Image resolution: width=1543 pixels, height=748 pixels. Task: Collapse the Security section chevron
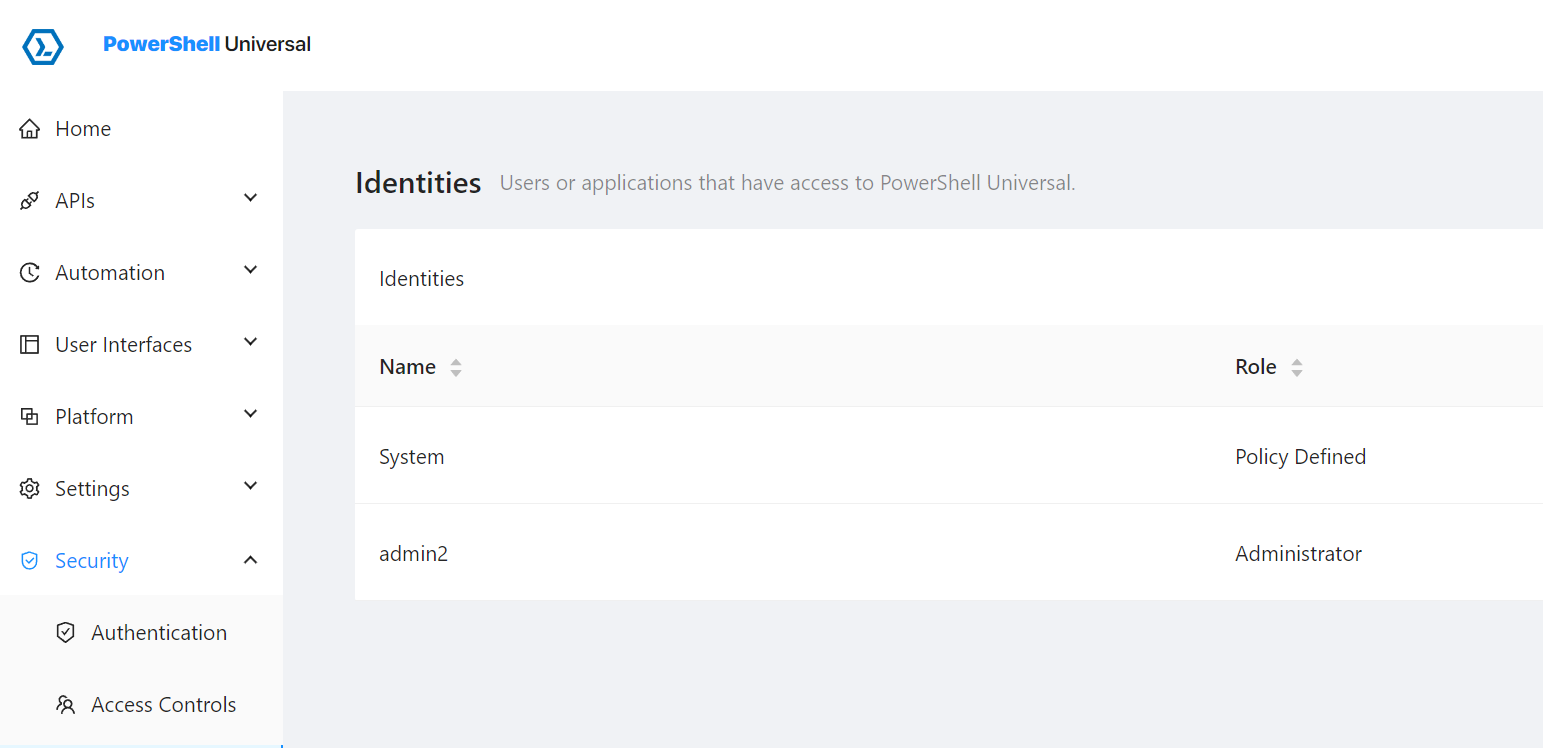click(x=251, y=560)
